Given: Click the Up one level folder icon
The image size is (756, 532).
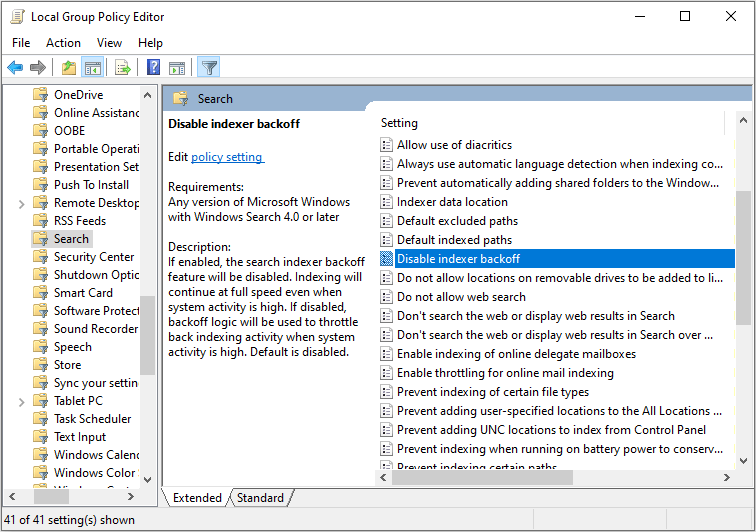Looking at the screenshot, I should [x=69, y=68].
